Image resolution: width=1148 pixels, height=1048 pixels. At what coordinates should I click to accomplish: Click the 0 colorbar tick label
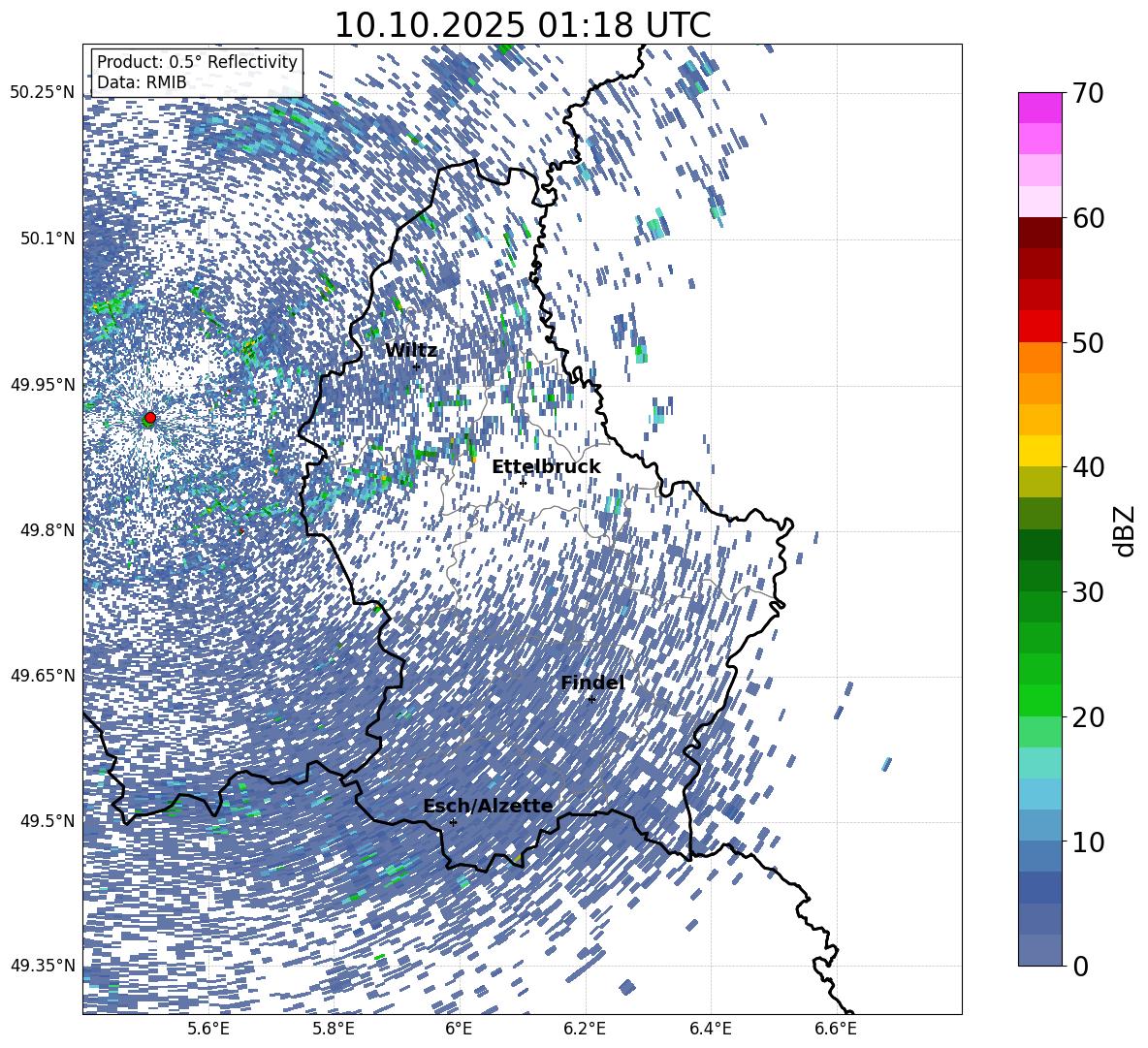(1081, 967)
